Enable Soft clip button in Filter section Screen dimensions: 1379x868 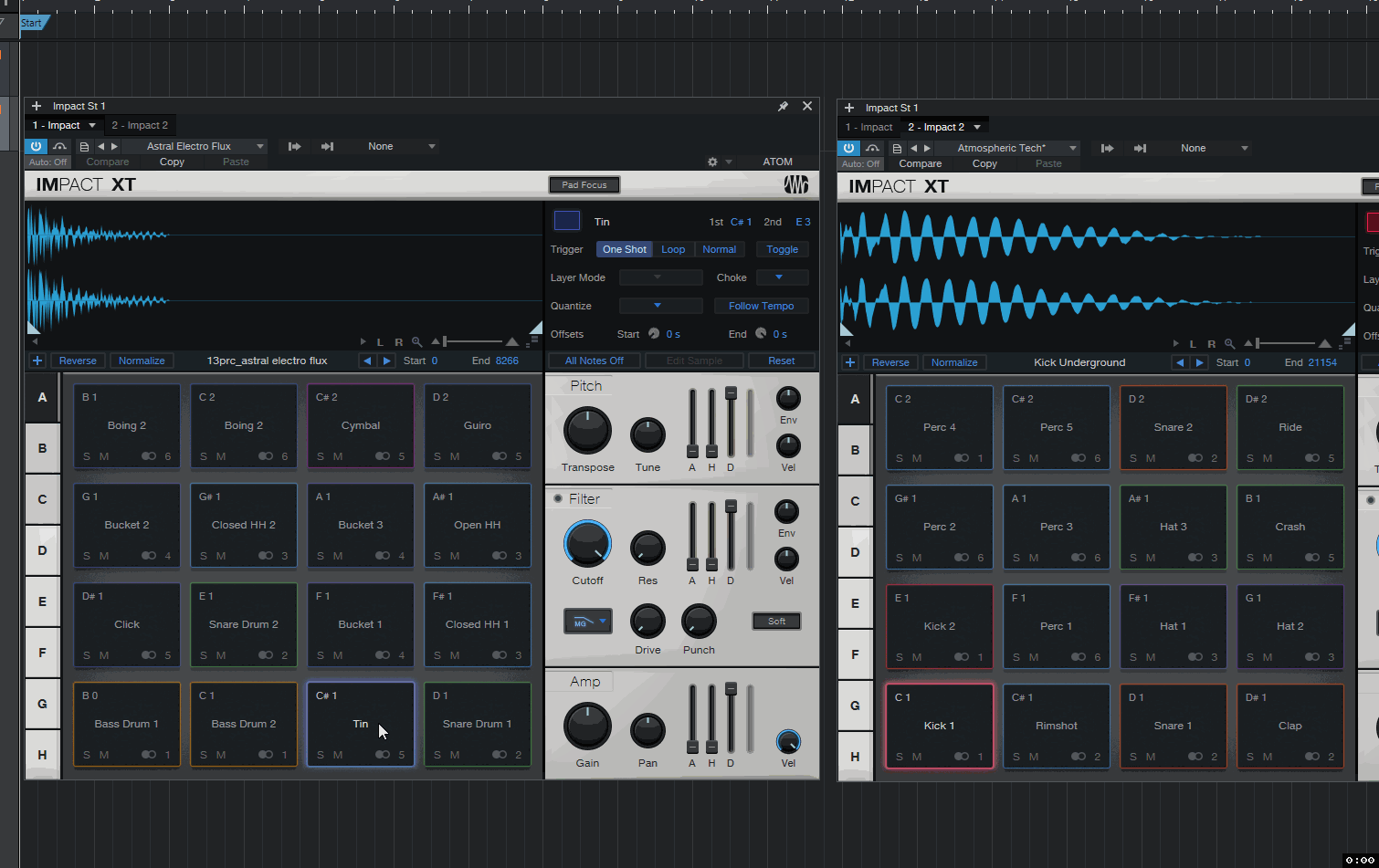(x=776, y=621)
